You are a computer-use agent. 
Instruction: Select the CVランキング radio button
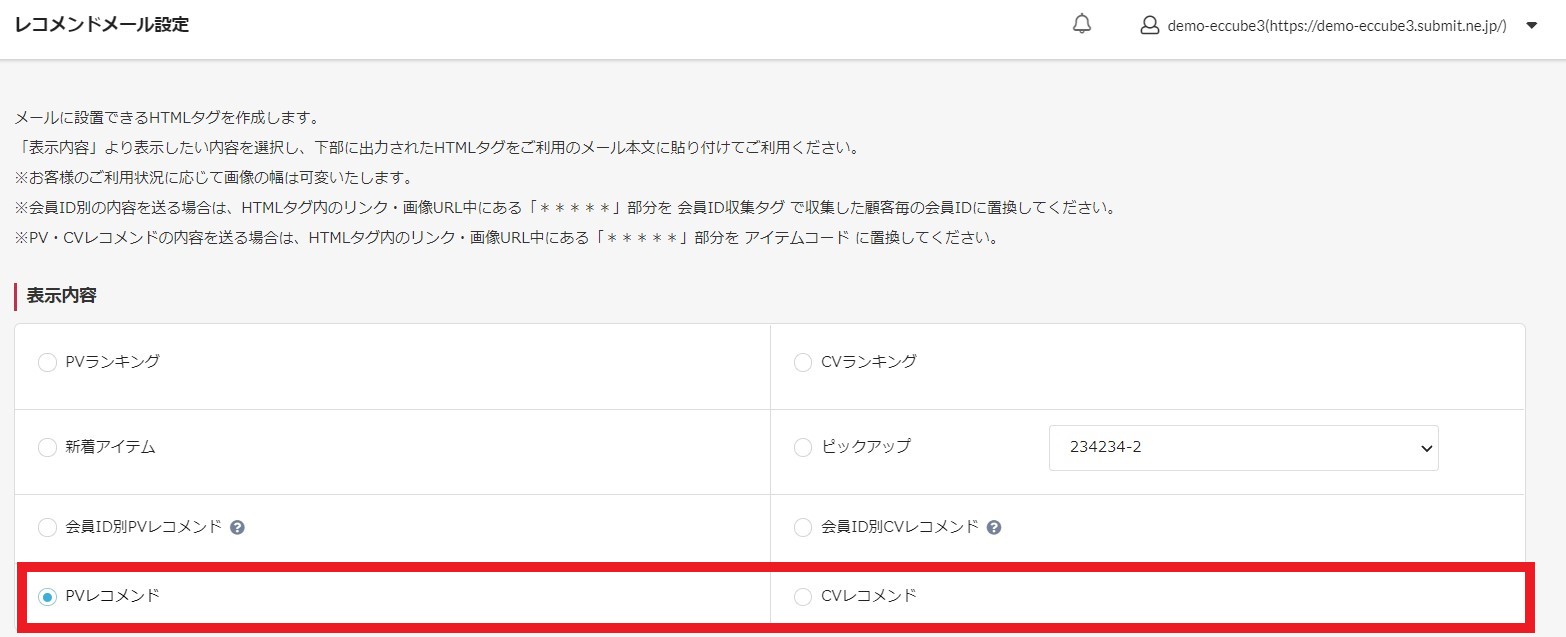pyautogui.click(x=802, y=362)
